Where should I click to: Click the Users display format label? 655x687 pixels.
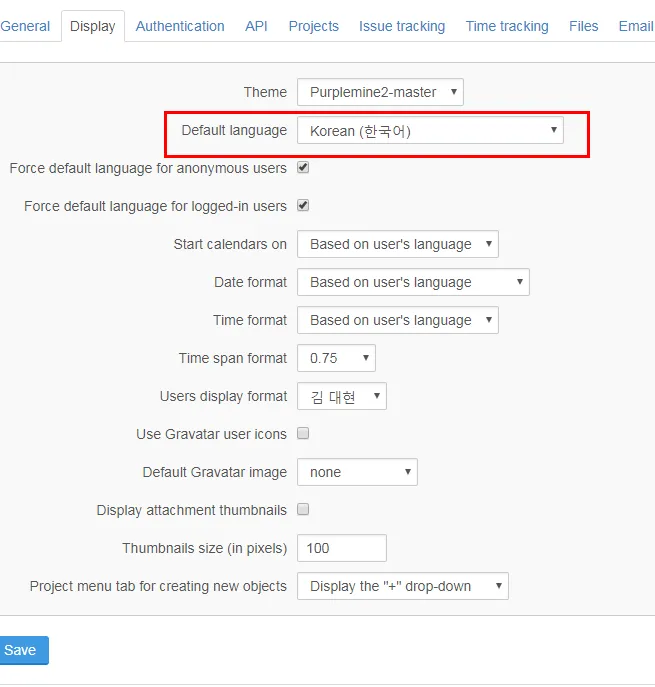(x=223, y=397)
